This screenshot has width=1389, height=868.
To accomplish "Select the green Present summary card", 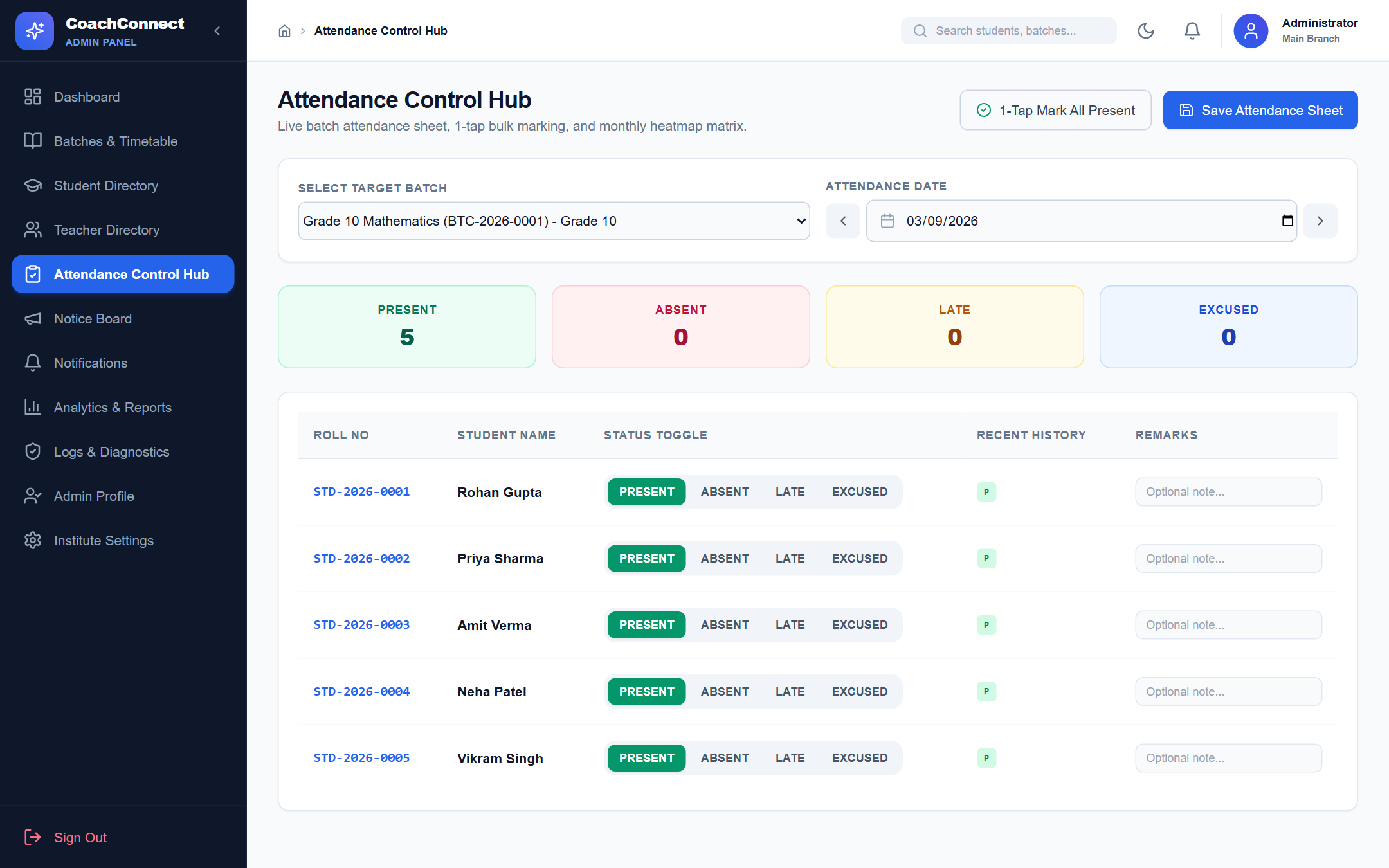I will [407, 327].
